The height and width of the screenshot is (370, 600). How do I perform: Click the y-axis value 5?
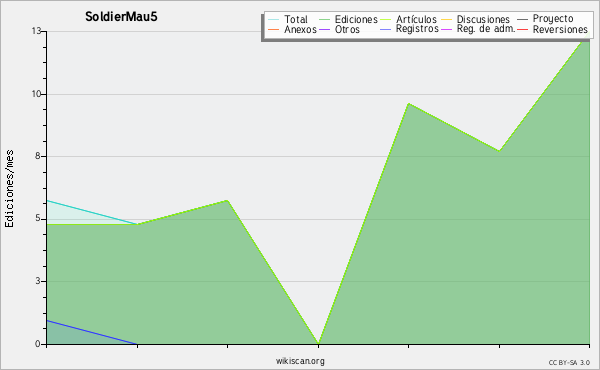(38, 218)
